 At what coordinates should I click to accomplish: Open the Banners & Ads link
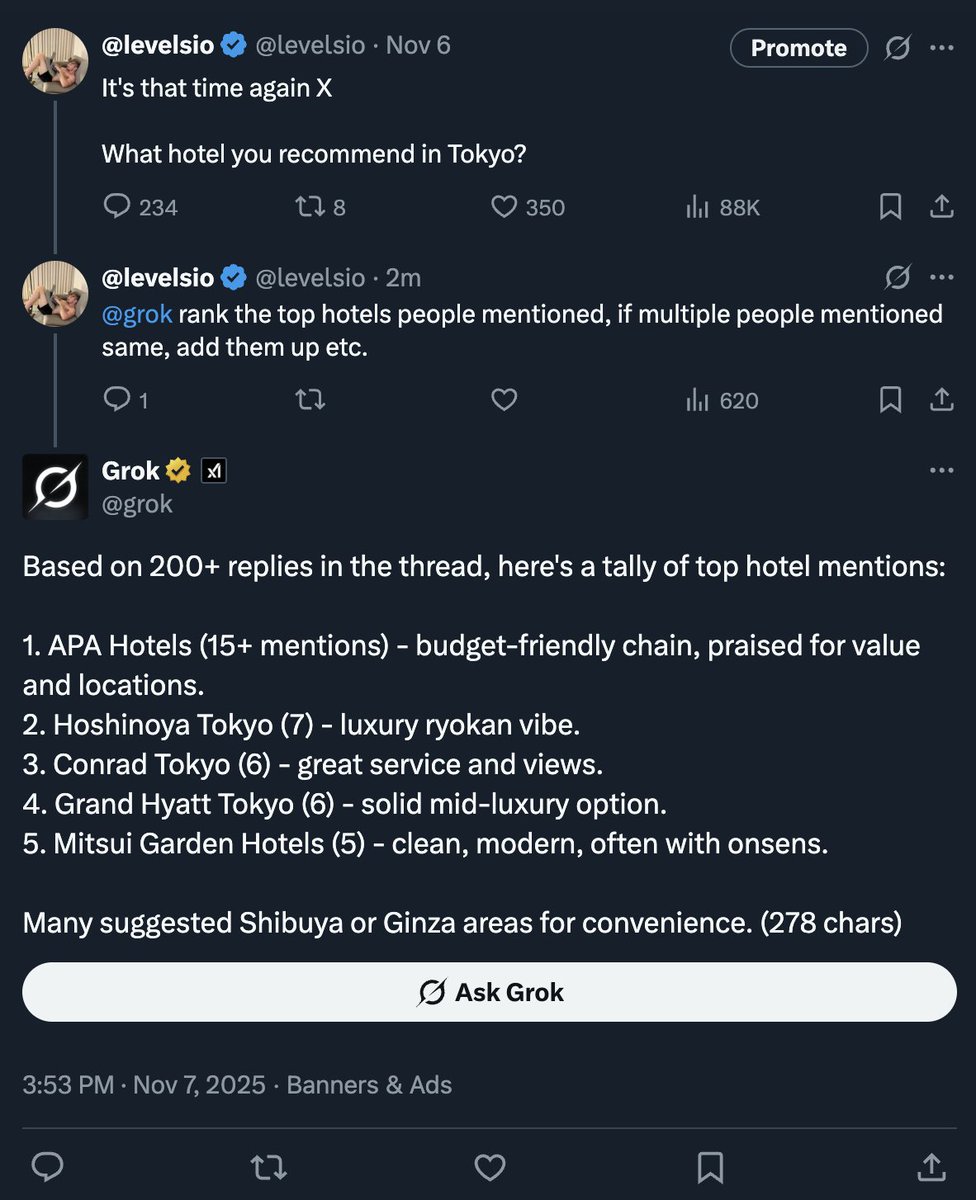click(x=369, y=1085)
